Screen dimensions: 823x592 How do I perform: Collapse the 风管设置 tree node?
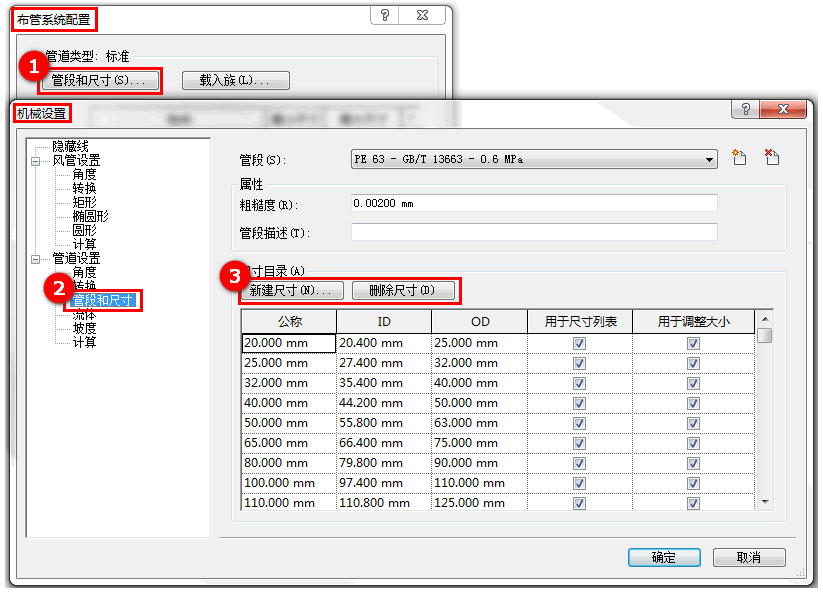36,161
